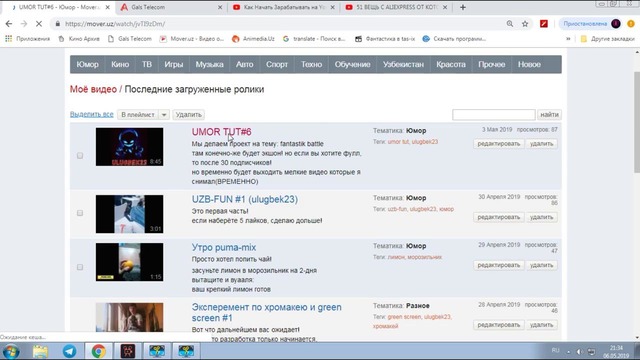640x360 pixels.
Task: Click the red extension icon in toolbar
Action: pos(544,24)
